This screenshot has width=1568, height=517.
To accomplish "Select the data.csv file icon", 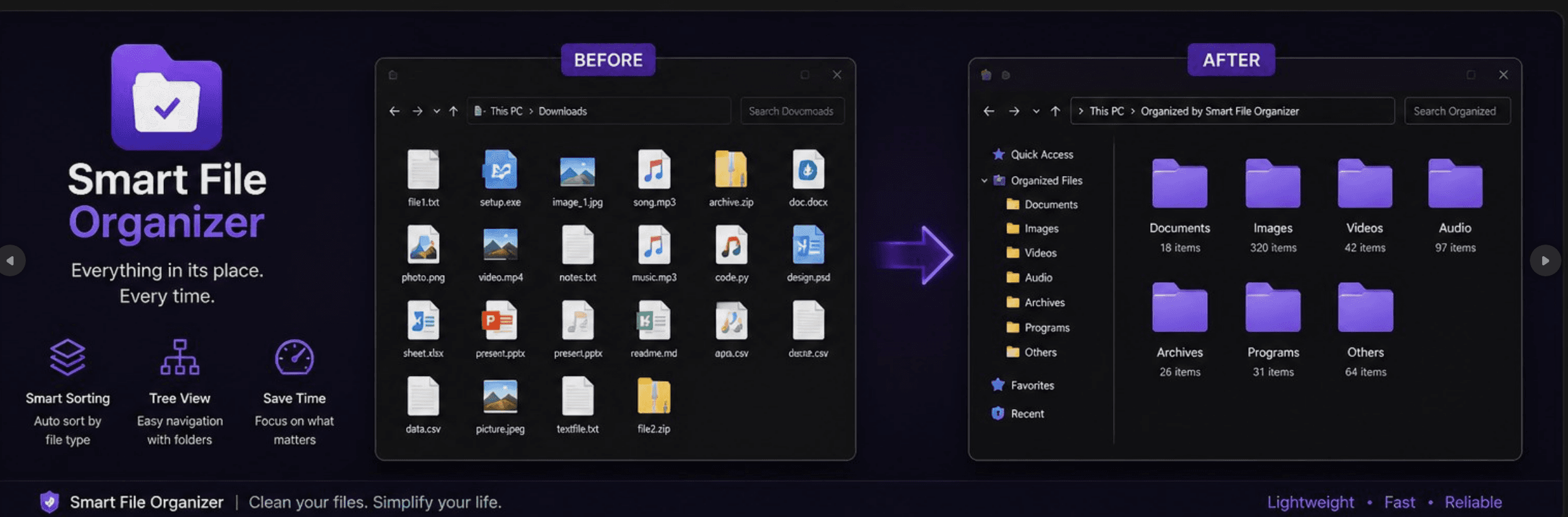I will point(423,396).
